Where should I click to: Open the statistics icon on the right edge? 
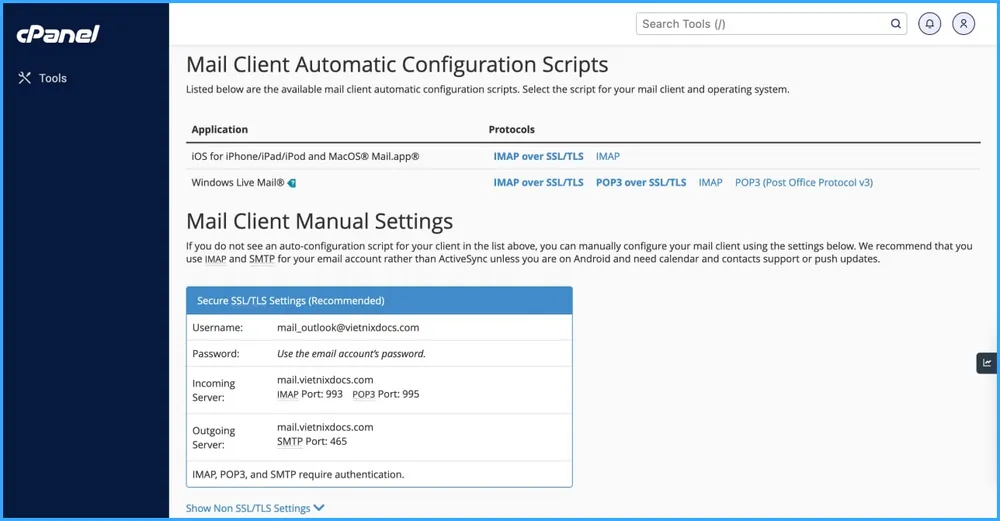coord(987,363)
